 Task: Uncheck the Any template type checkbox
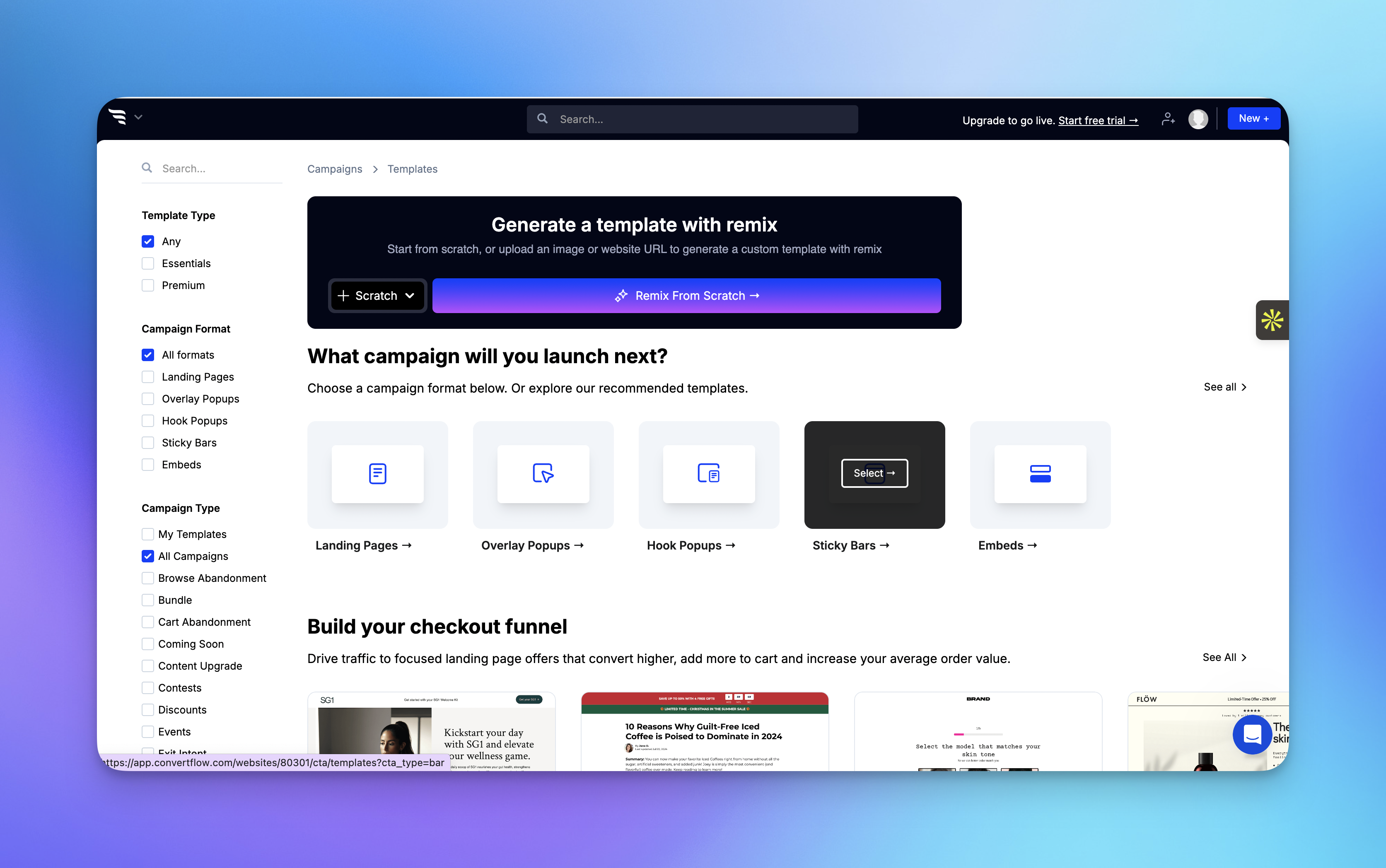[x=147, y=241]
